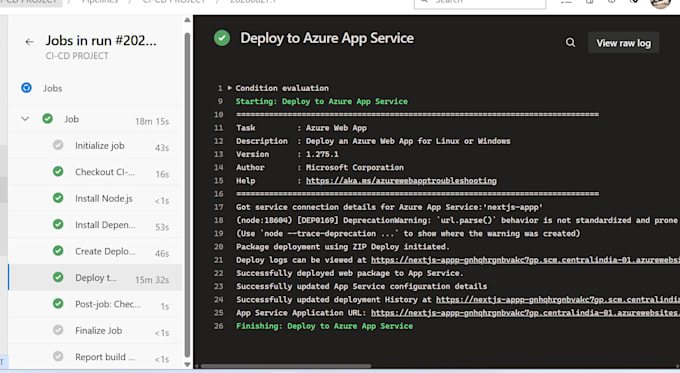Viewport: 680px width, 373px height.
Task: Select the Deploy t... step row
Action: click(x=95, y=278)
